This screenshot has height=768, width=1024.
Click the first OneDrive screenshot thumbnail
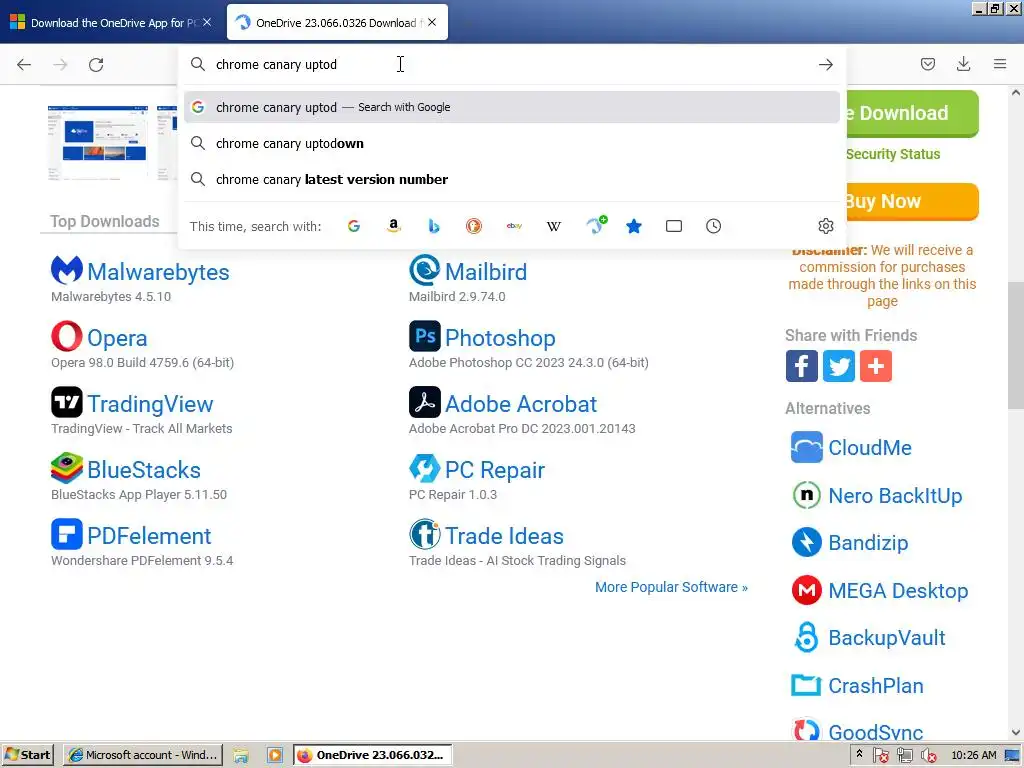pyautogui.click(x=98, y=142)
